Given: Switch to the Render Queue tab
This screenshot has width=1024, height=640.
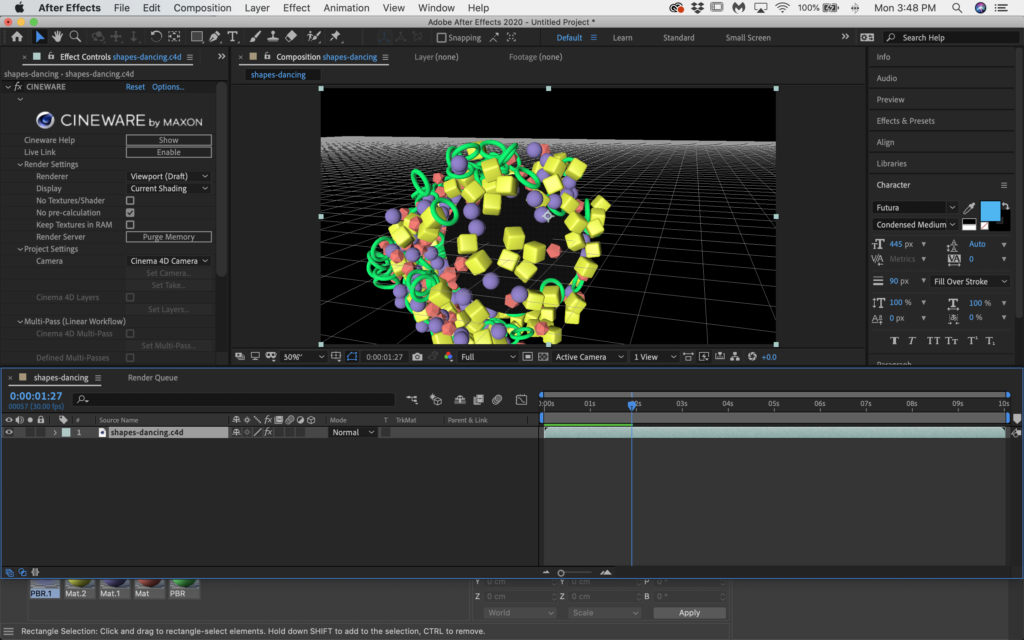Looking at the screenshot, I should point(152,378).
